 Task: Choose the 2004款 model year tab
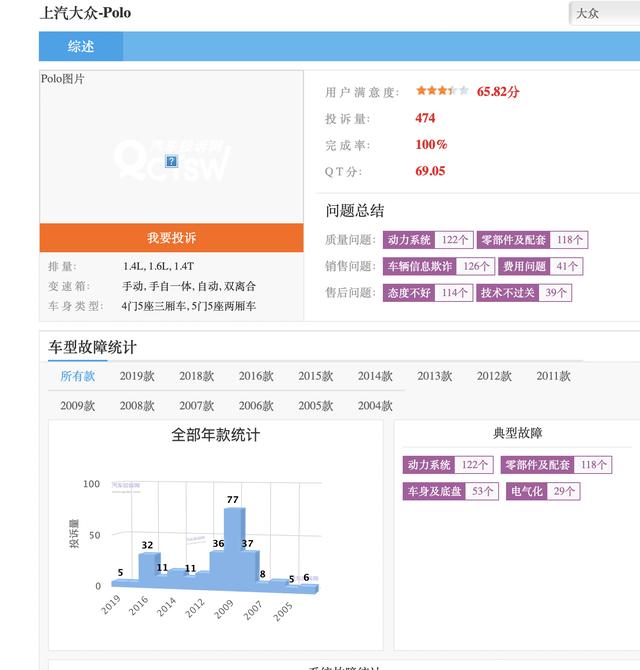coord(375,406)
